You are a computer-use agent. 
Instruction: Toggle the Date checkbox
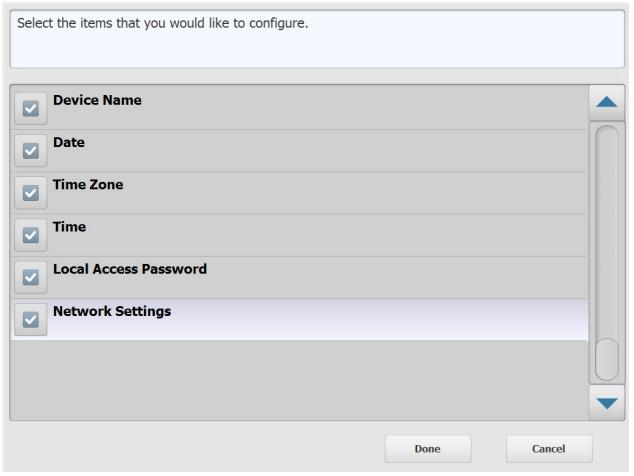click(x=31, y=151)
